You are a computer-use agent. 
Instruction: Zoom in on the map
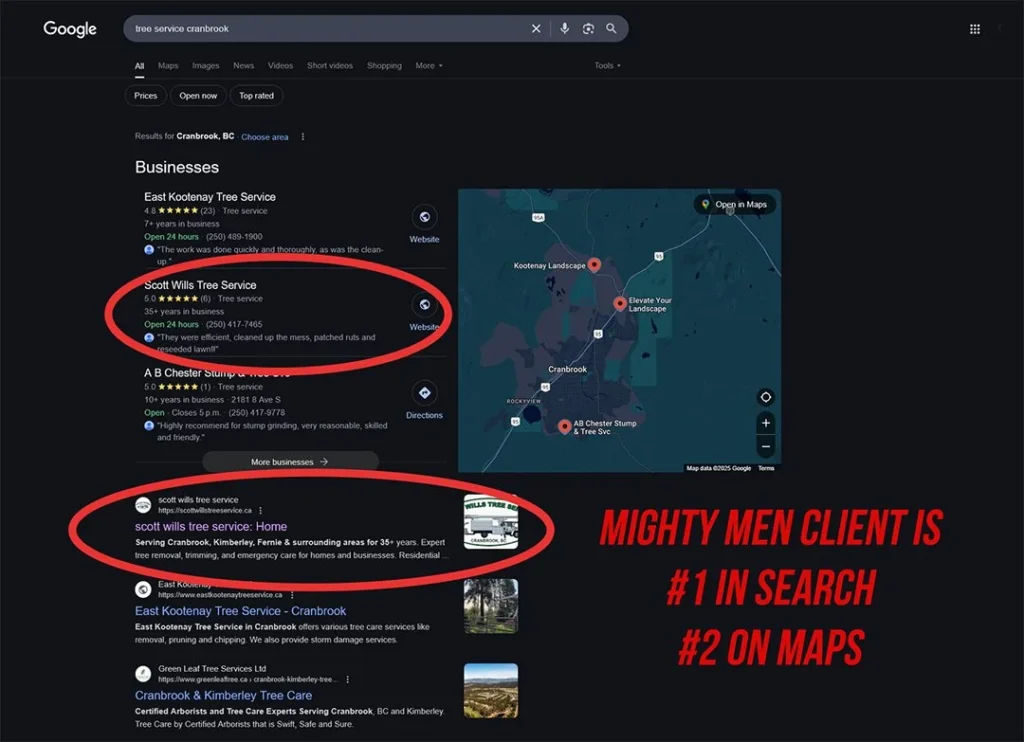(766, 423)
